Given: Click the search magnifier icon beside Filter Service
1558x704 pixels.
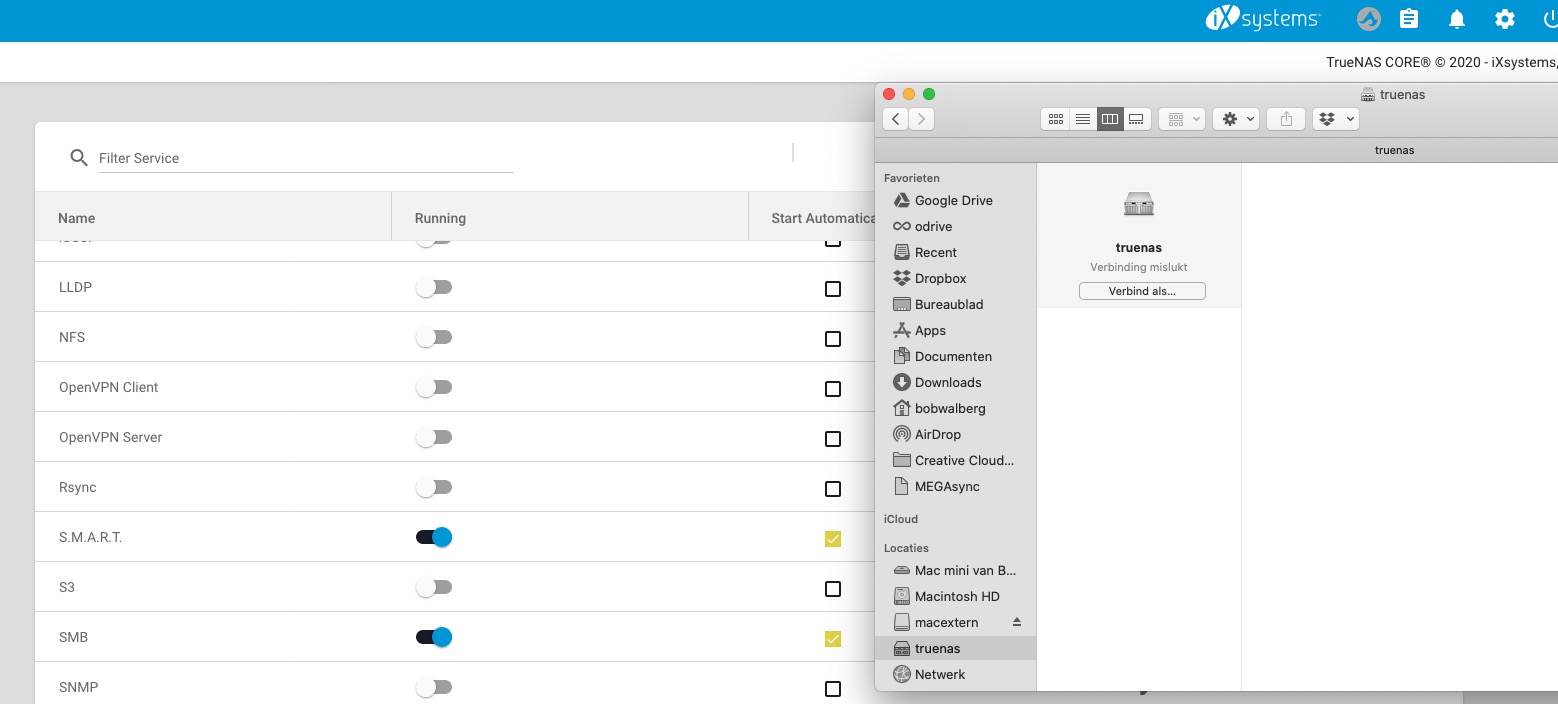Looking at the screenshot, I should 79,158.
